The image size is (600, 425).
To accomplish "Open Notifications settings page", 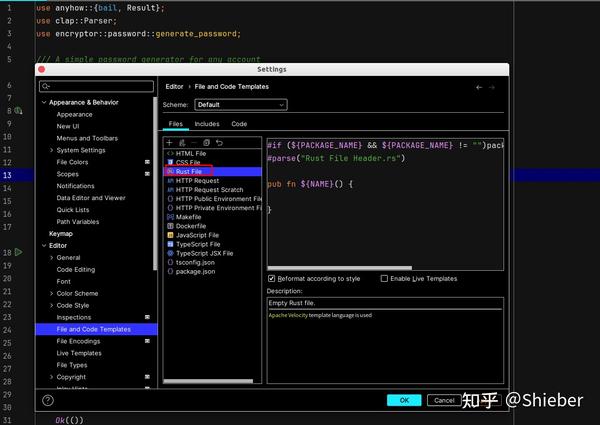I will tap(75, 186).
